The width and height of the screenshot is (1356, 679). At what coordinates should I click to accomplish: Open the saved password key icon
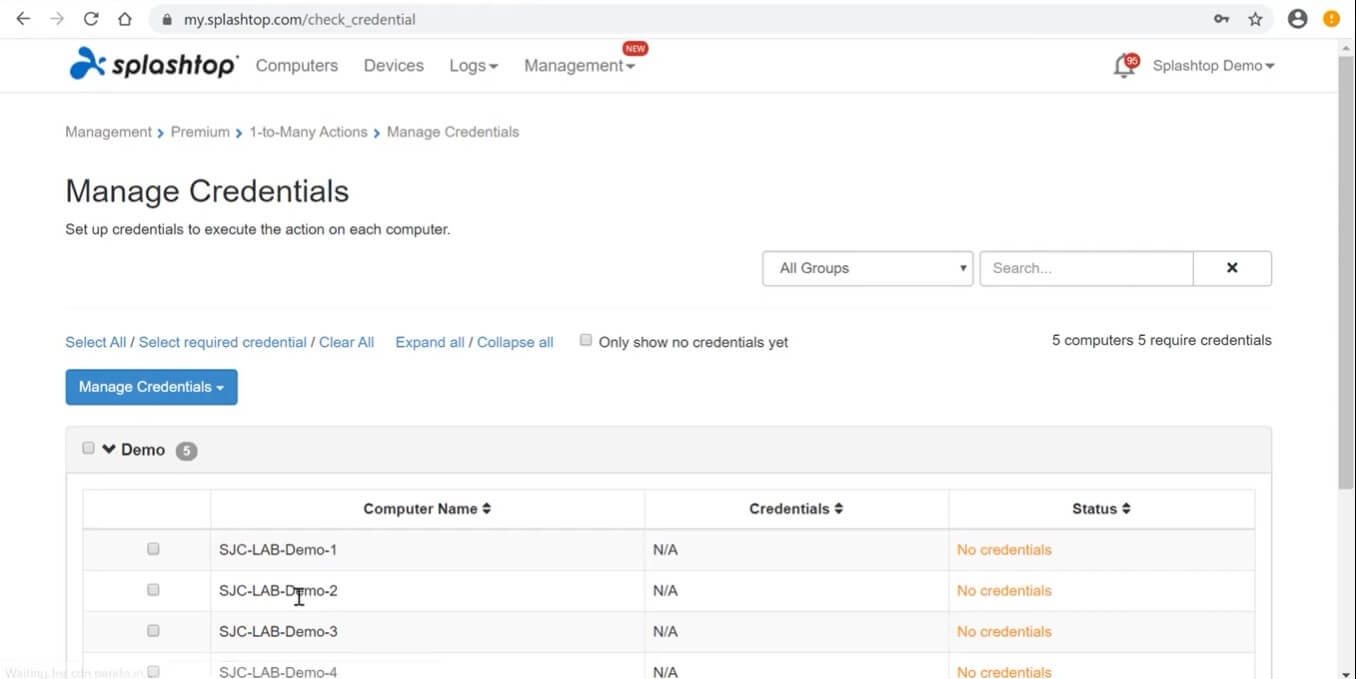click(x=1221, y=19)
